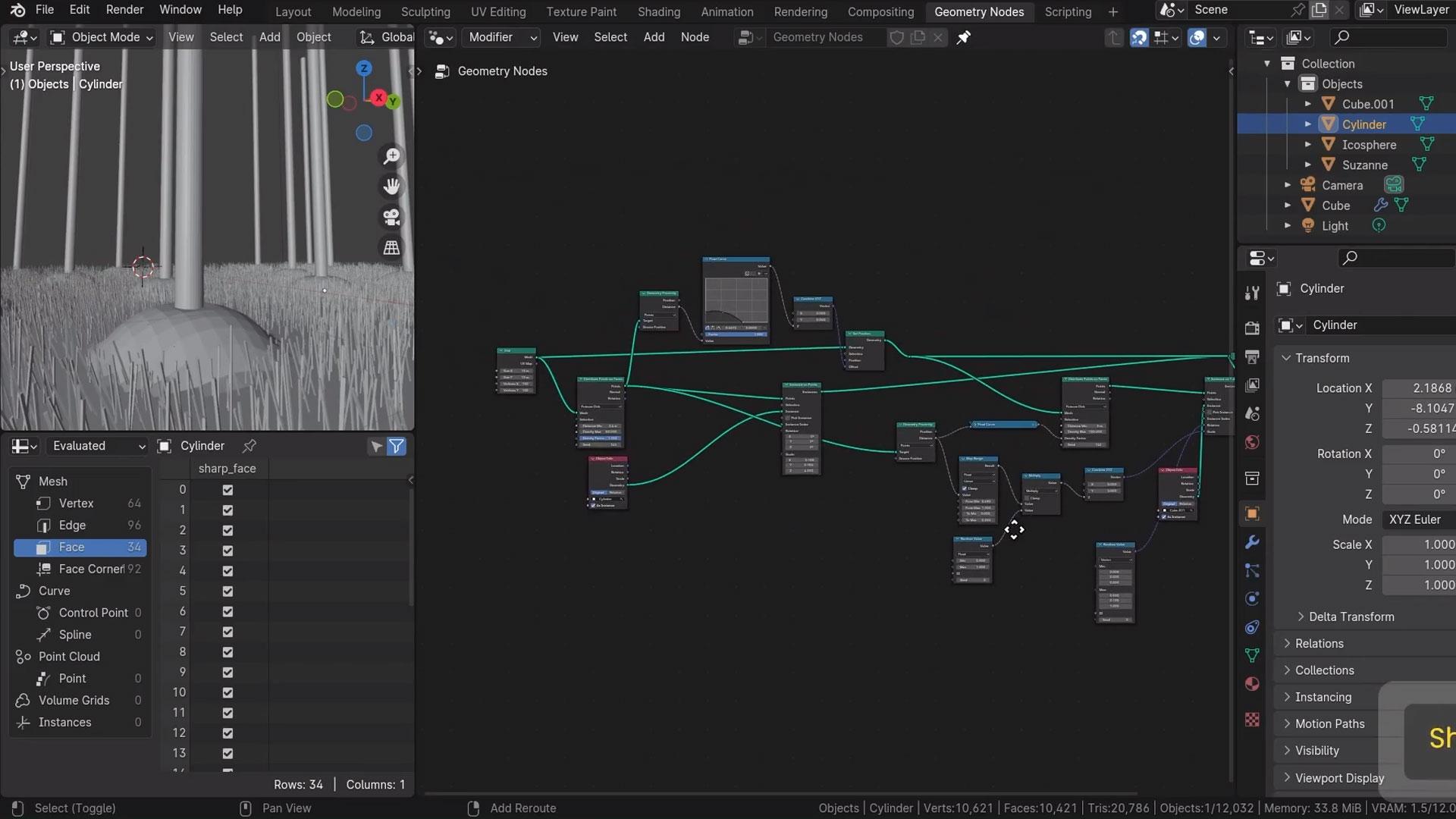Open the Modifiers wrench properties tab
1456x819 pixels.
[x=1252, y=543]
